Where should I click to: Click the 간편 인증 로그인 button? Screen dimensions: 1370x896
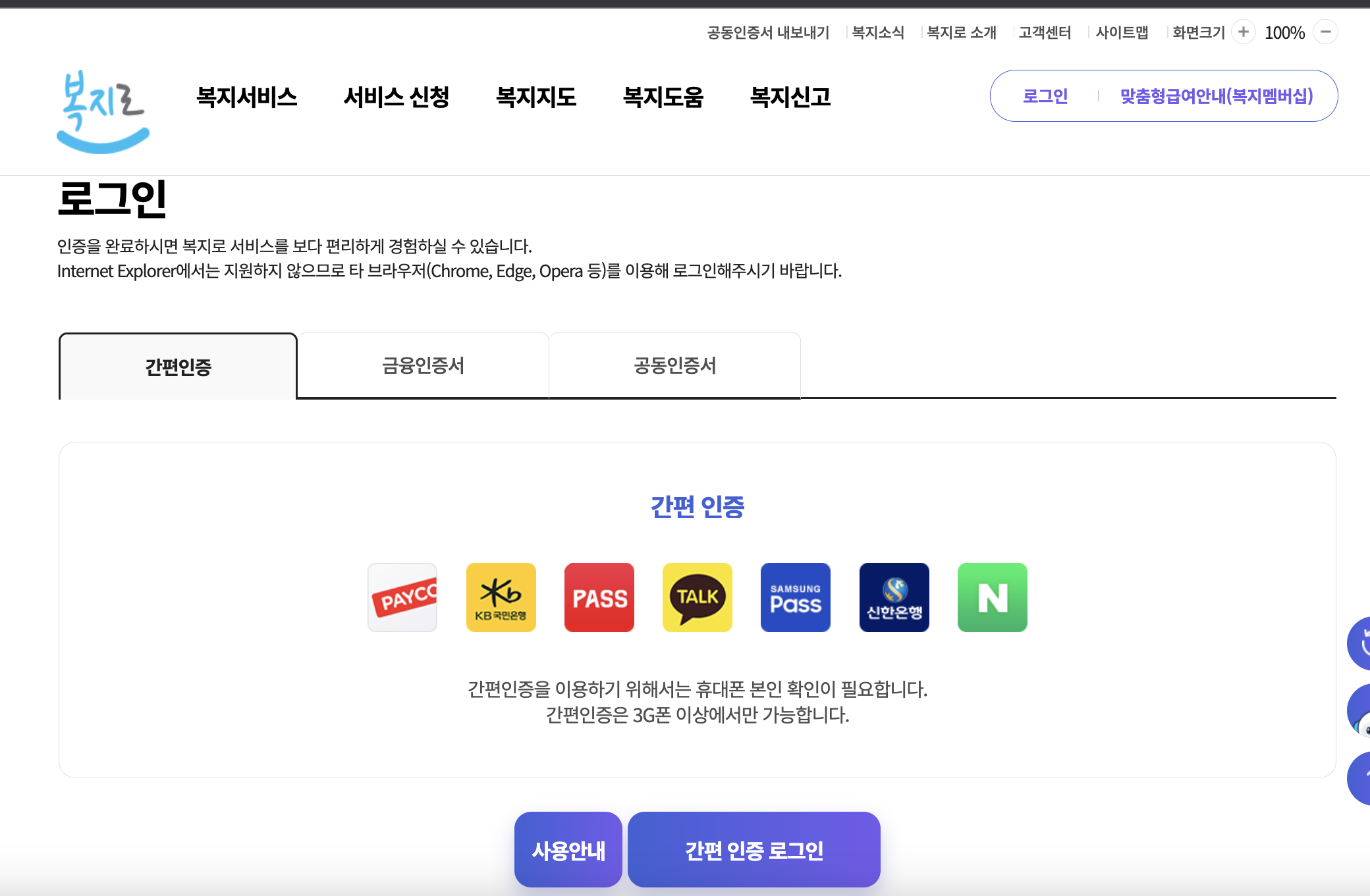pos(754,850)
